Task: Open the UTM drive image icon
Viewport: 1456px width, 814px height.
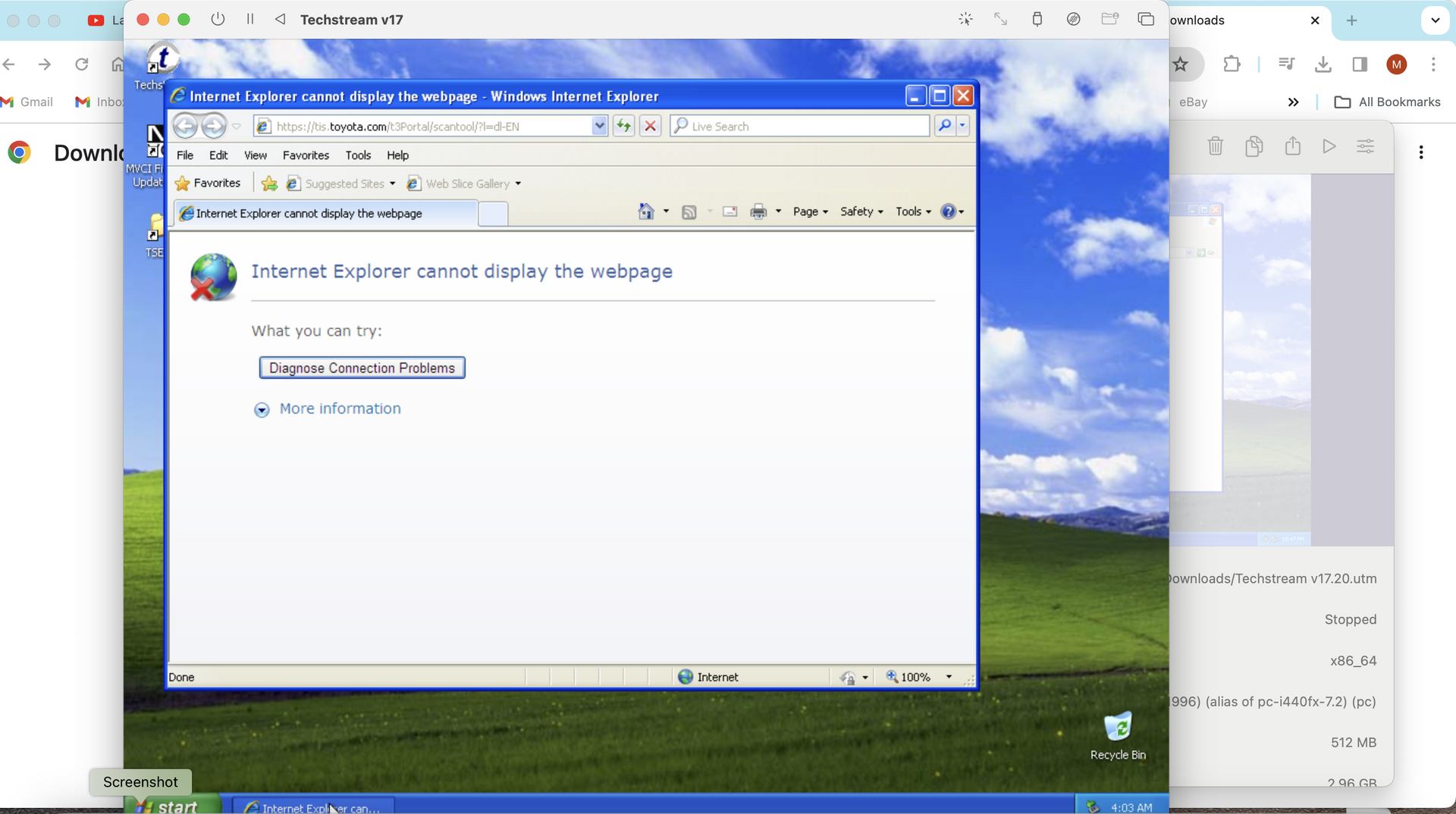Action: point(1073,19)
